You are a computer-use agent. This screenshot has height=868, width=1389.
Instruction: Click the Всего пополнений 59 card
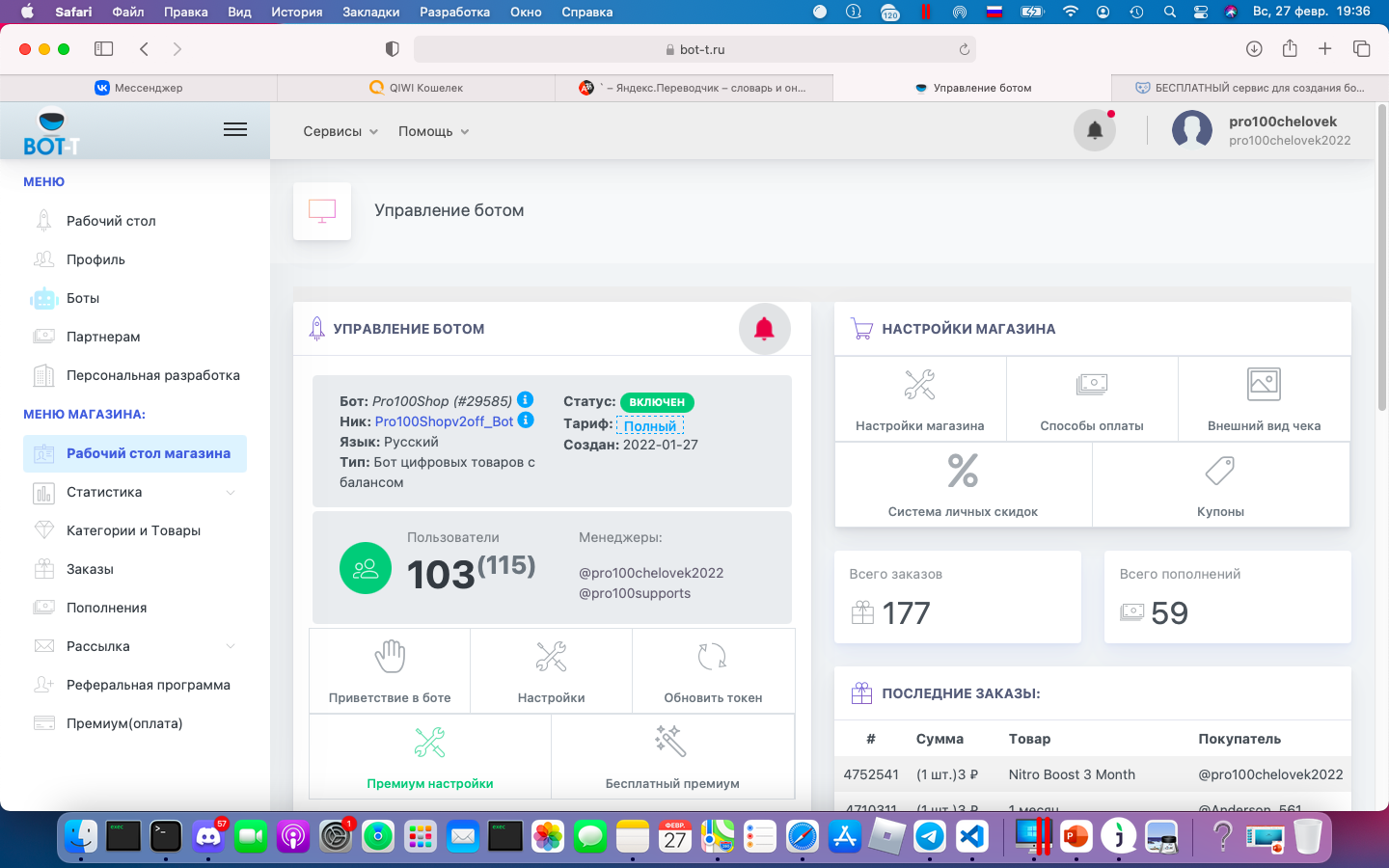coord(1228,597)
